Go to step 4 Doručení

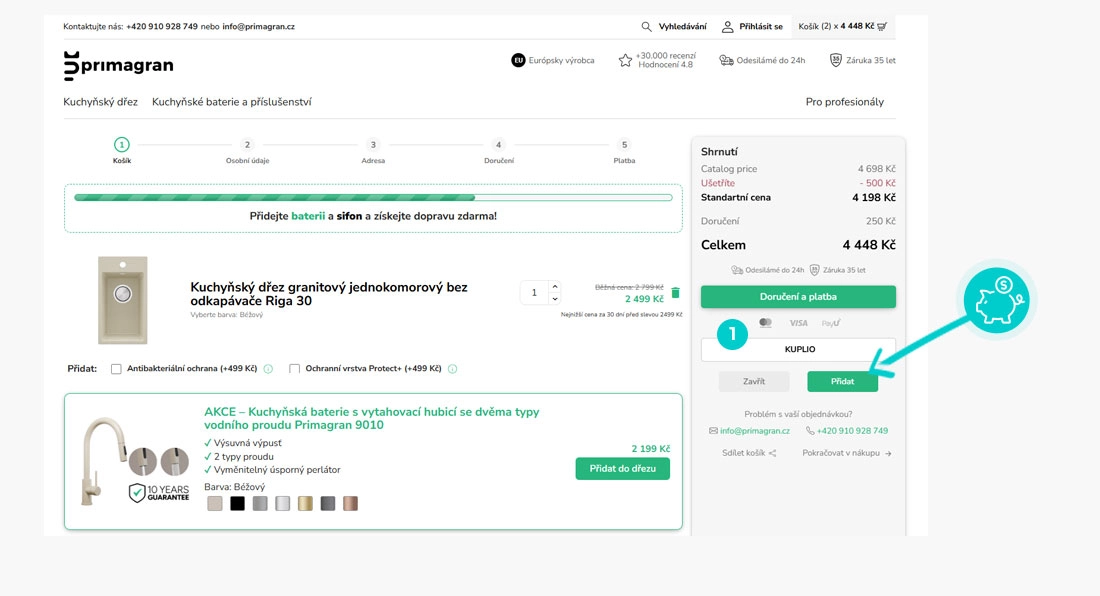499,151
